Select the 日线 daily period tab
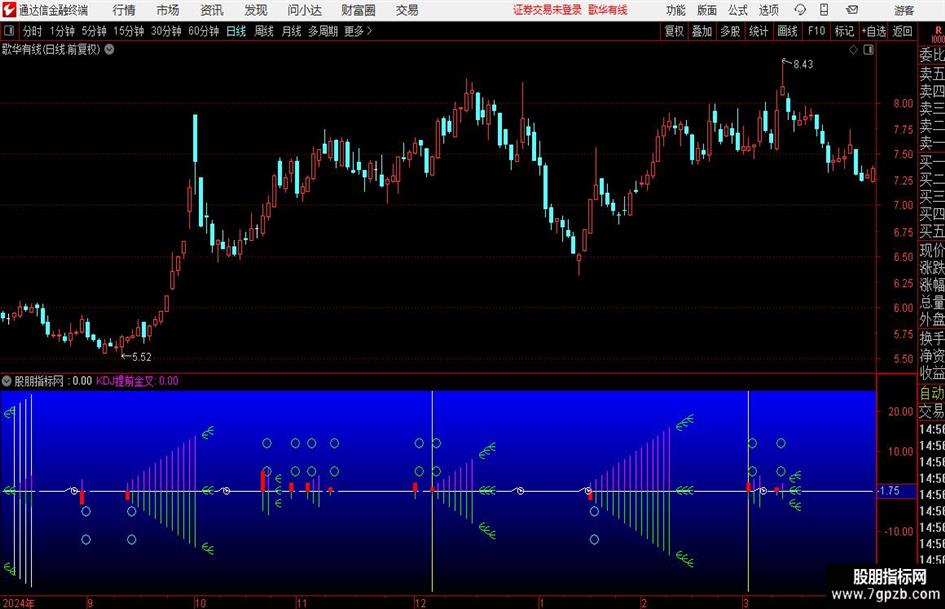This screenshot has width=945, height=609. [236, 31]
